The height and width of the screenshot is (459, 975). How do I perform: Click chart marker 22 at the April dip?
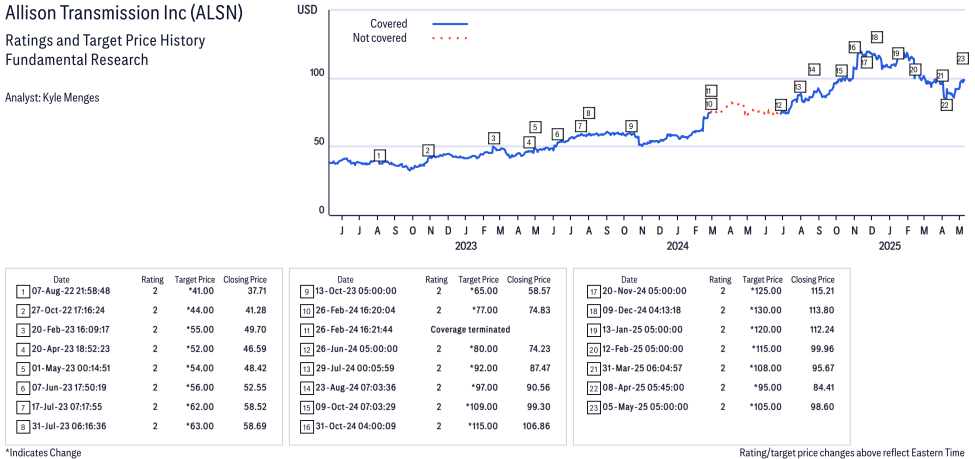tap(946, 105)
